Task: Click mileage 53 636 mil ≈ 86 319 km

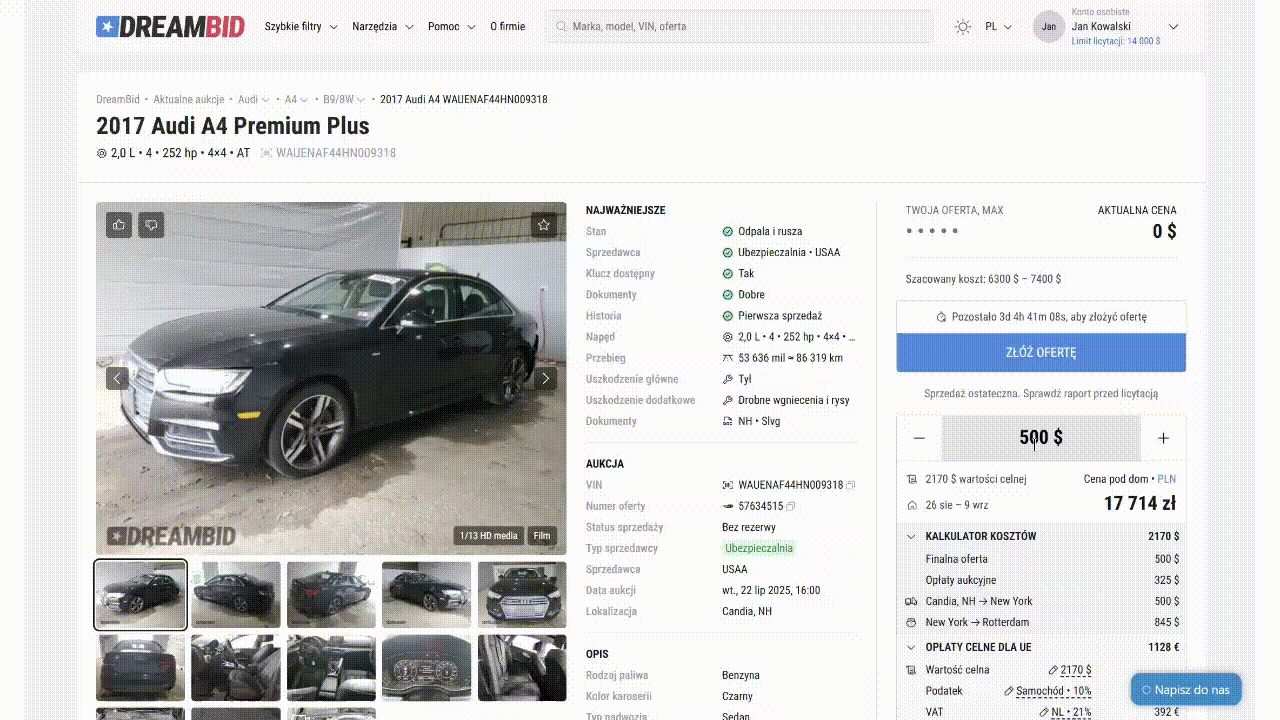Action: coord(790,358)
